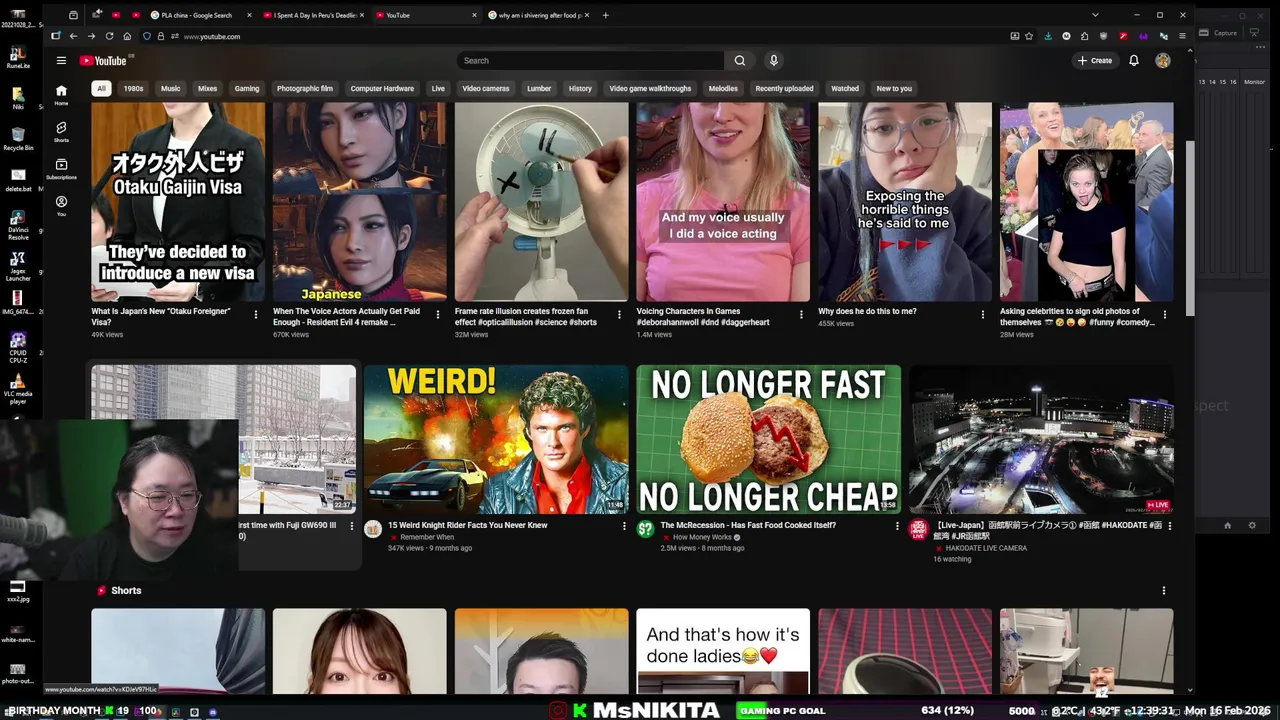Click the page vertical scrollbar

(1189, 229)
